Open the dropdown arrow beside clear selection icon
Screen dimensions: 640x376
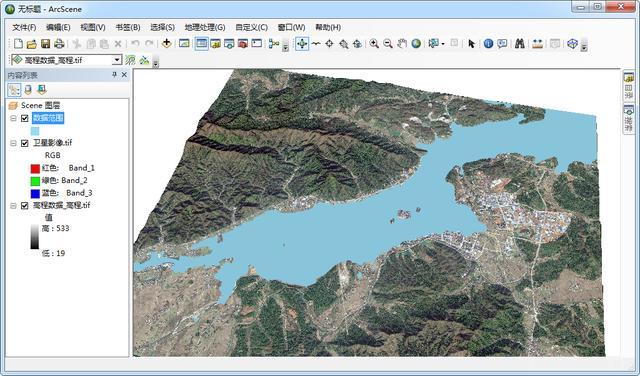(x=443, y=44)
